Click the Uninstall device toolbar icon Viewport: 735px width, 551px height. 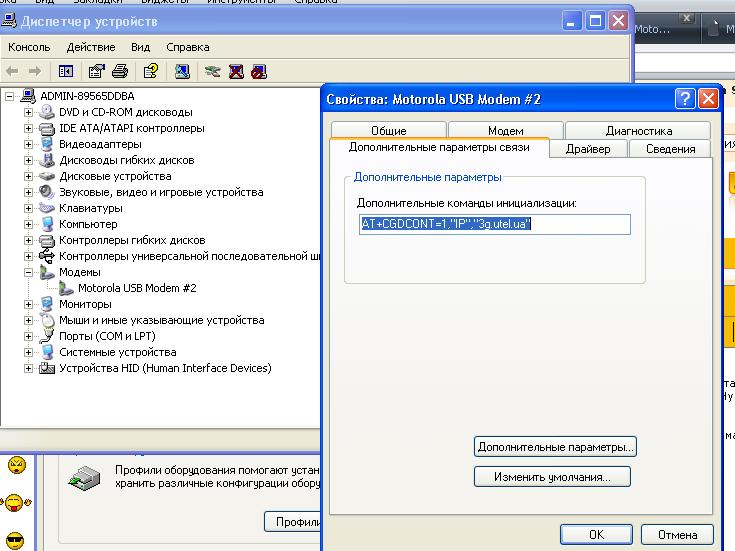[236, 71]
